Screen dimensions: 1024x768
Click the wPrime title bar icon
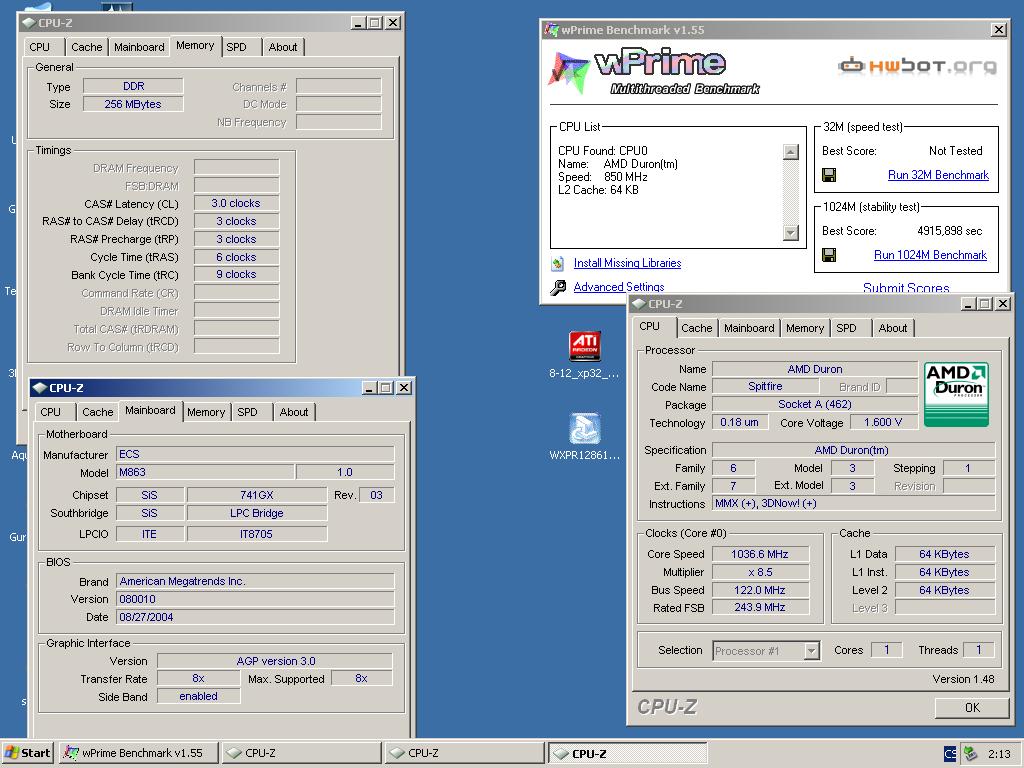pyautogui.click(x=552, y=29)
